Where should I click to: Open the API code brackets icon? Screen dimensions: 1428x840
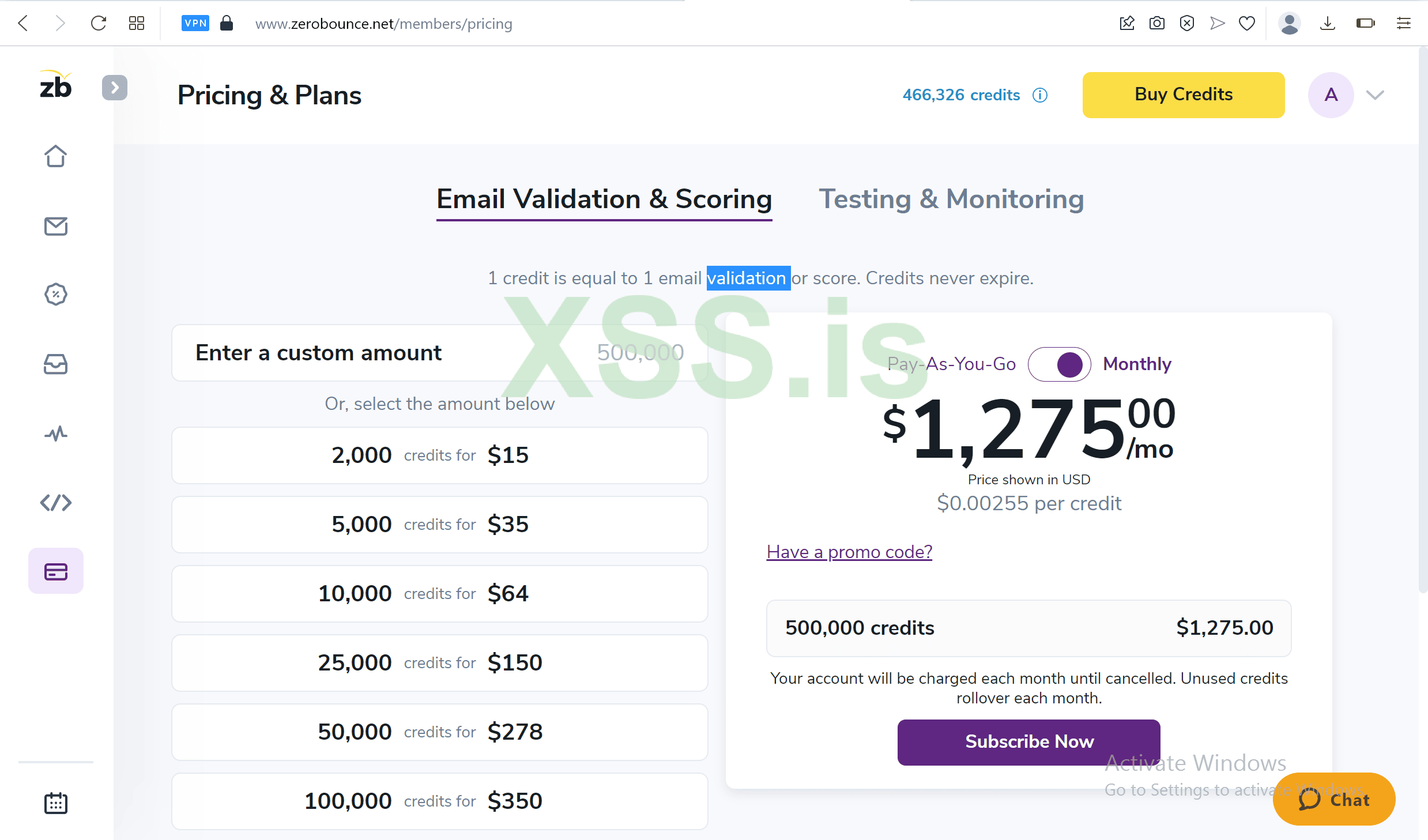coord(55,503)
